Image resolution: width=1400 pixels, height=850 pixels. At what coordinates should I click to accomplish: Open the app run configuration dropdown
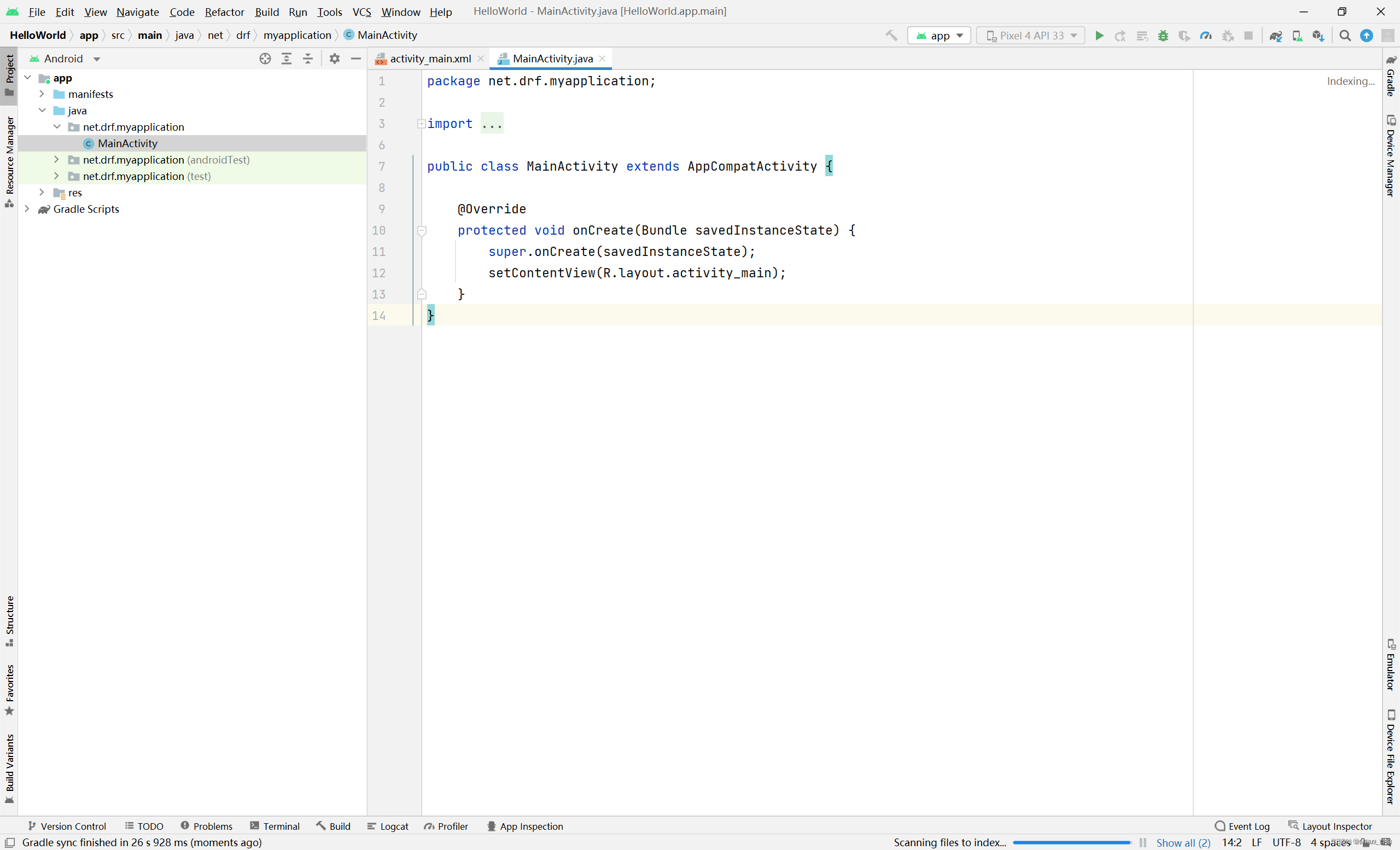(x=938, y=35)
